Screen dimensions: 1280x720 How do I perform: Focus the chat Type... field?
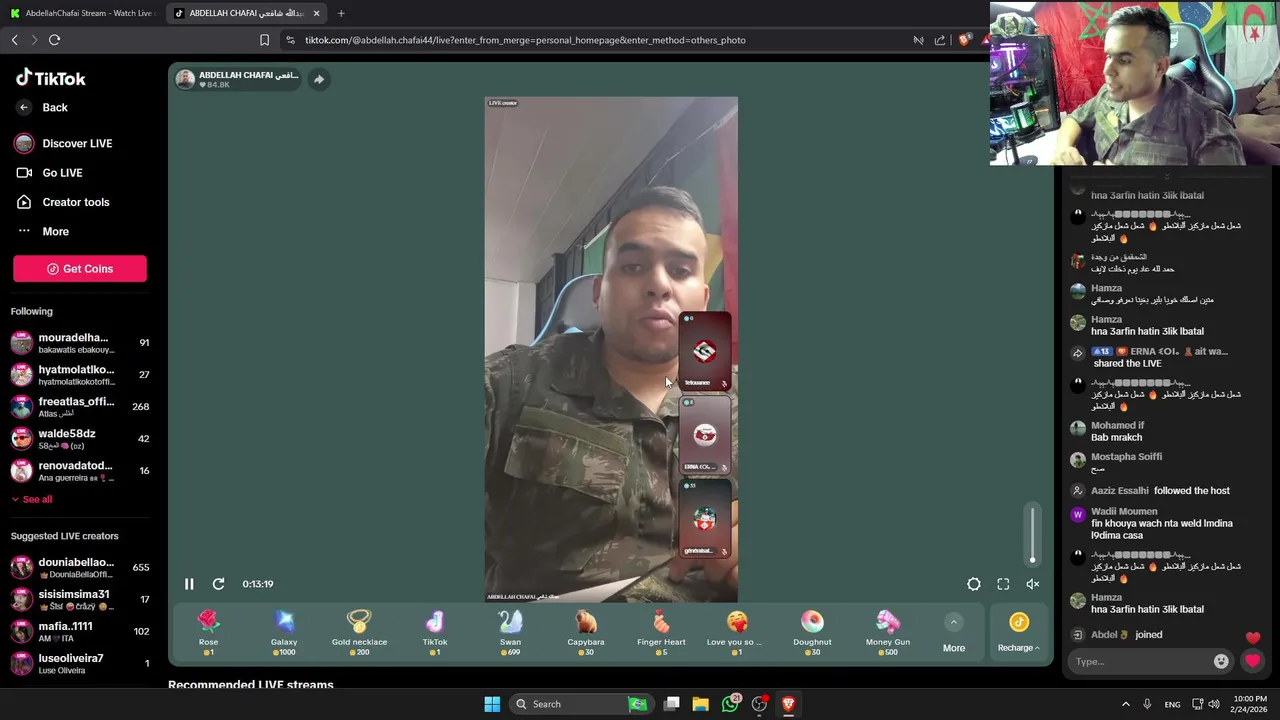pyautogui.click(x=1138, y=661)
